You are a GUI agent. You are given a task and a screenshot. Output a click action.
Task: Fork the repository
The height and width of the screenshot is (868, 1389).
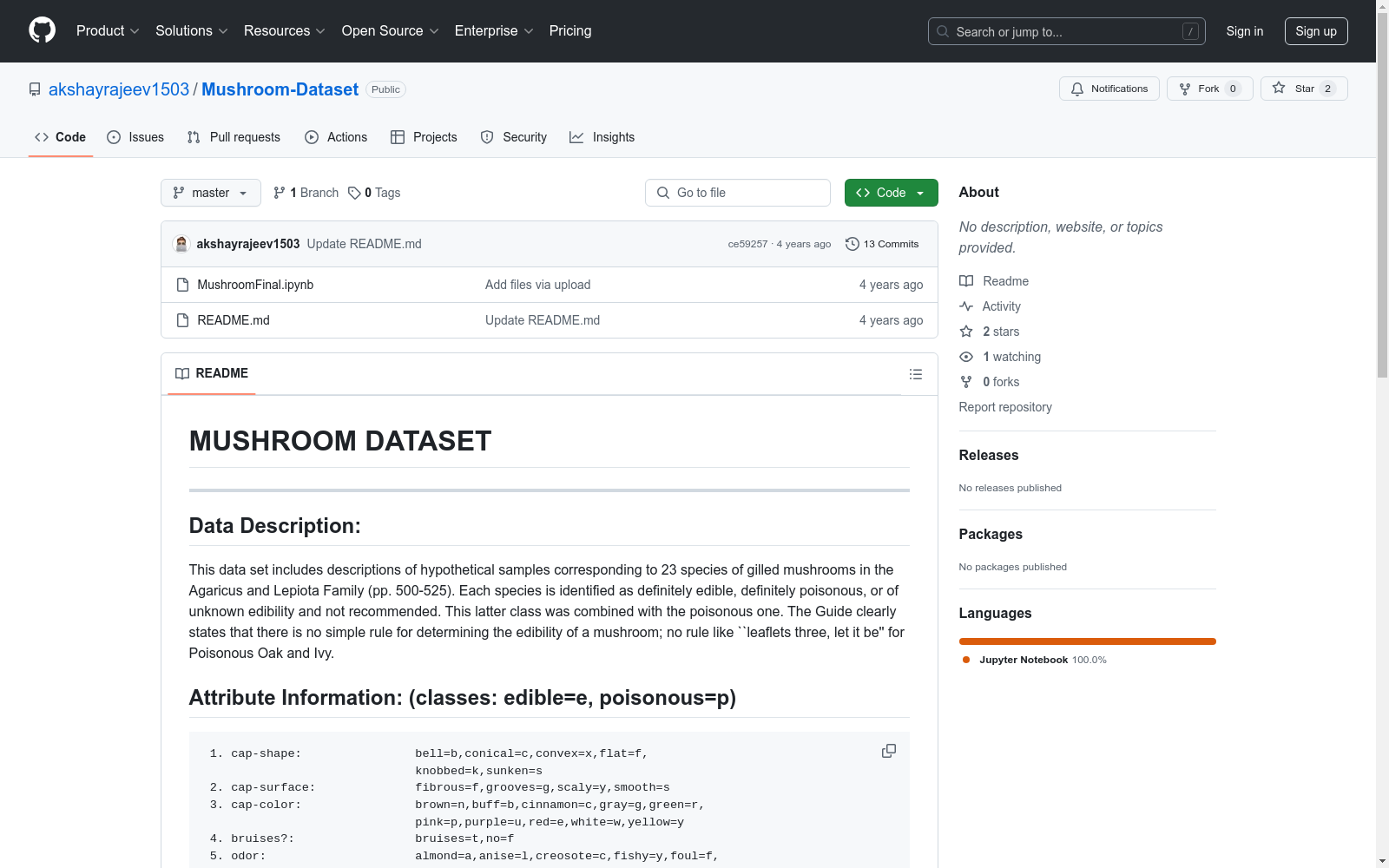[1208, 89]
